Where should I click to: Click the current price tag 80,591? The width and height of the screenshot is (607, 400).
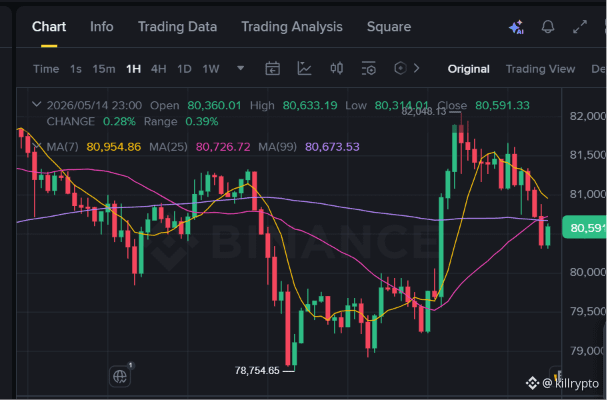point(584,227)
